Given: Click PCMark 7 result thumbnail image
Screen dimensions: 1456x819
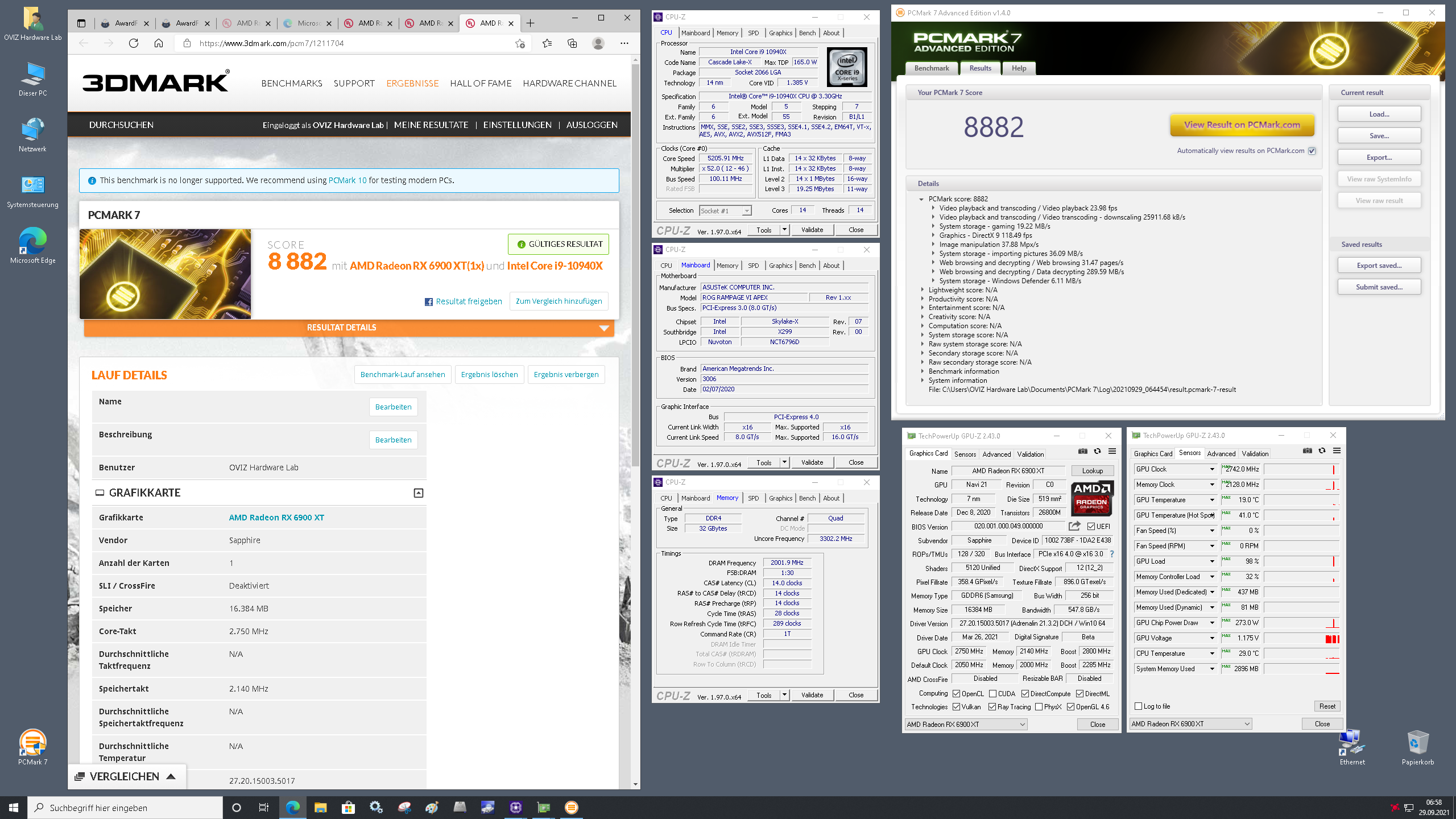Looking at the screenshot, I should [165, 274].
